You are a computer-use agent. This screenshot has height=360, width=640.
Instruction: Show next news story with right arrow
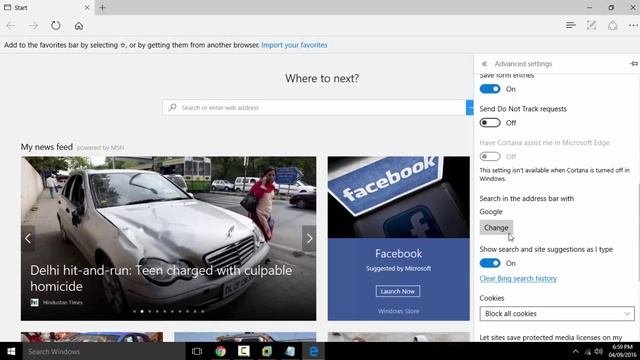coord(309,238)
